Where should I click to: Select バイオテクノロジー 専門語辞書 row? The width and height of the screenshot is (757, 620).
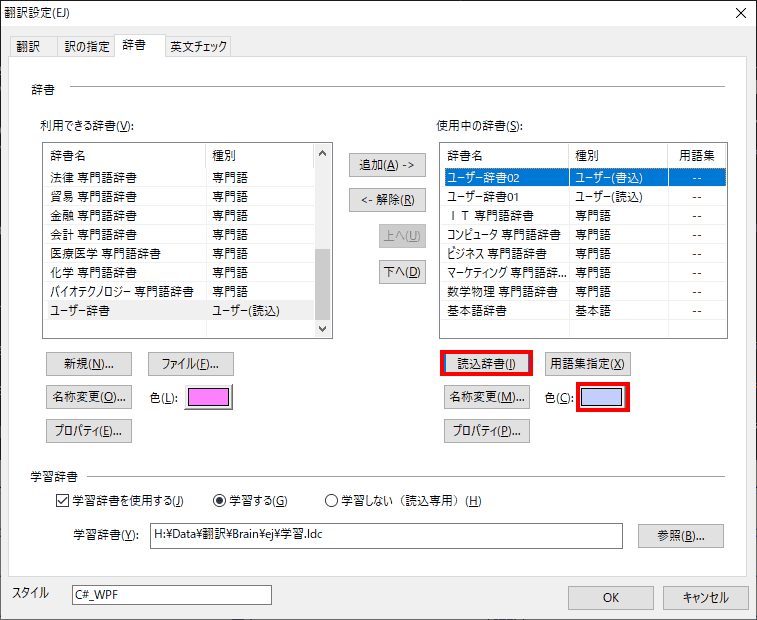(179, 292)
